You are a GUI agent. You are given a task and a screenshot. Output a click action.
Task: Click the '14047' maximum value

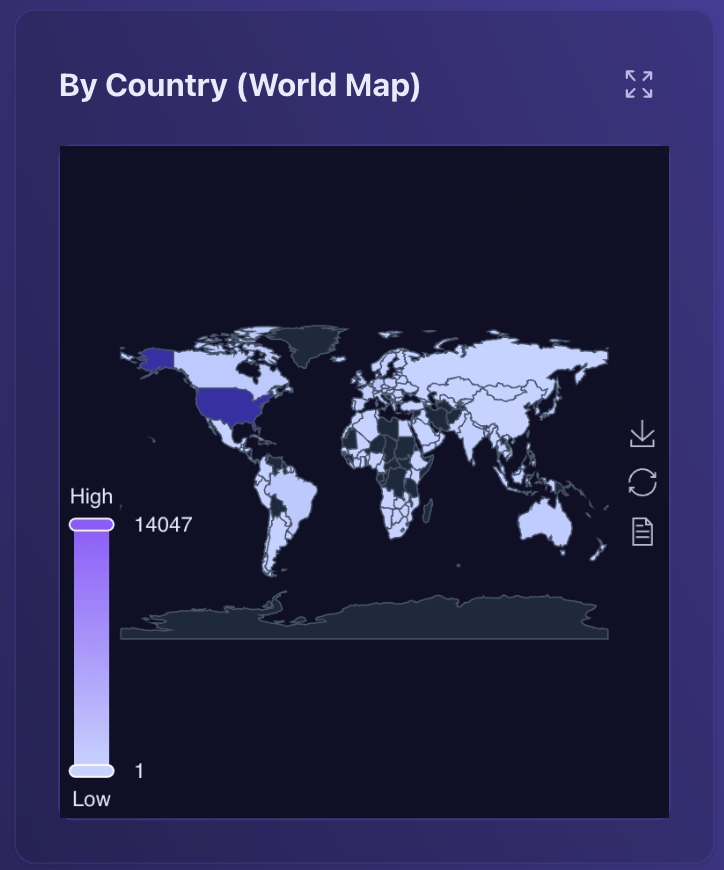pyautogui.click(x=163, y=525)
